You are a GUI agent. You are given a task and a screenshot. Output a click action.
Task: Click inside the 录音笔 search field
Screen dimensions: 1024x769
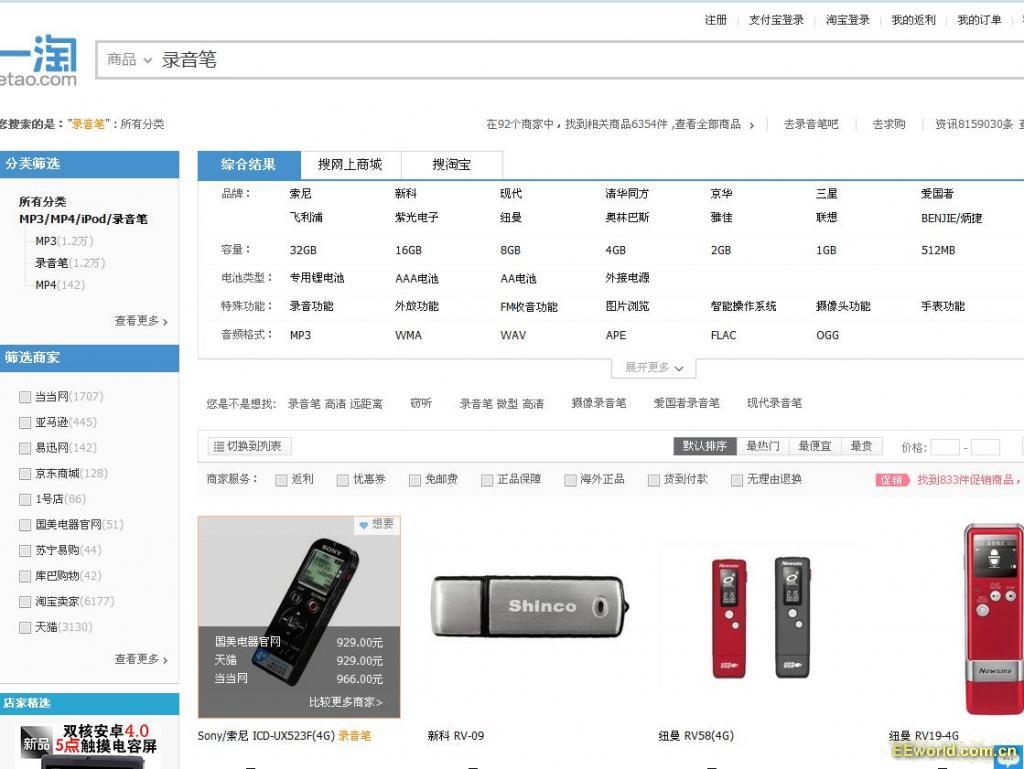point(588,60)
